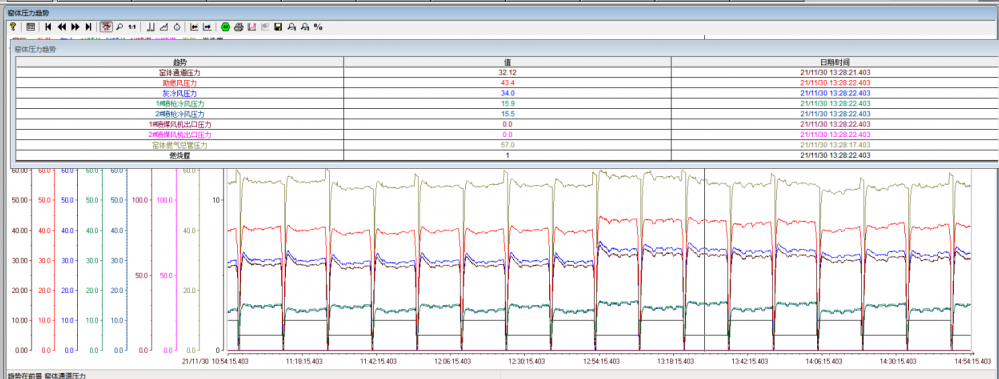Screen dimensions: 999x379
Task: Click the green round status icon
Action: pyautogui.click(x=226, y=27)
